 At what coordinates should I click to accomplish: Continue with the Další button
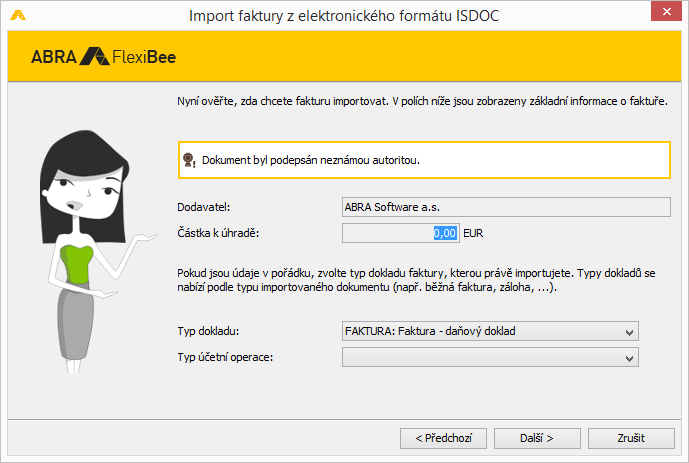click(x=537, y=438)
